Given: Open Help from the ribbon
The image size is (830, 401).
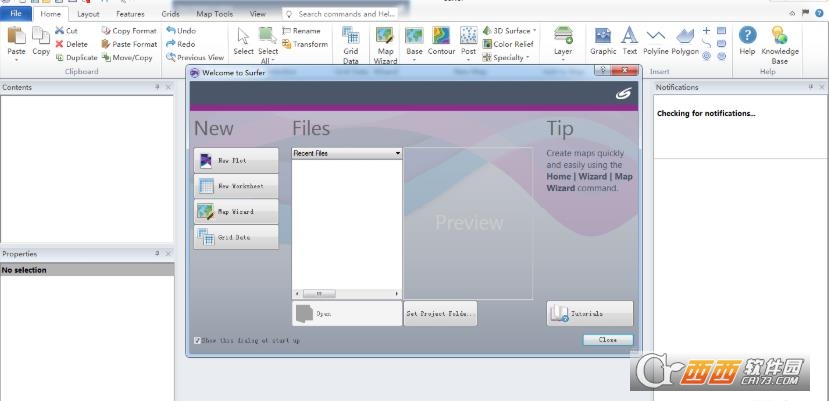Looking at the screenshot, I should 747,41.
